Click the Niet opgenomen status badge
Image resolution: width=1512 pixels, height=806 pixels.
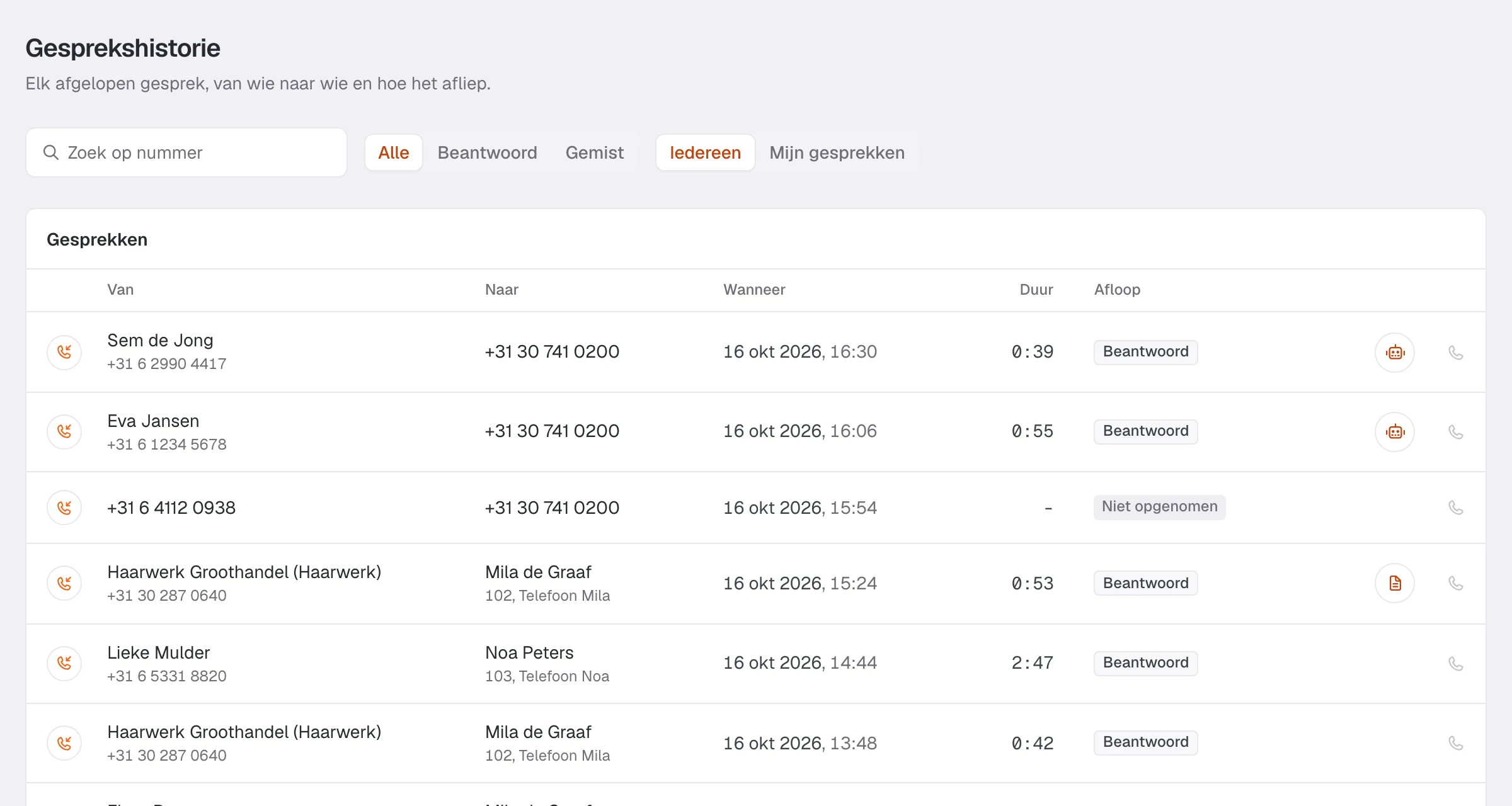[x=1160, y=507]
